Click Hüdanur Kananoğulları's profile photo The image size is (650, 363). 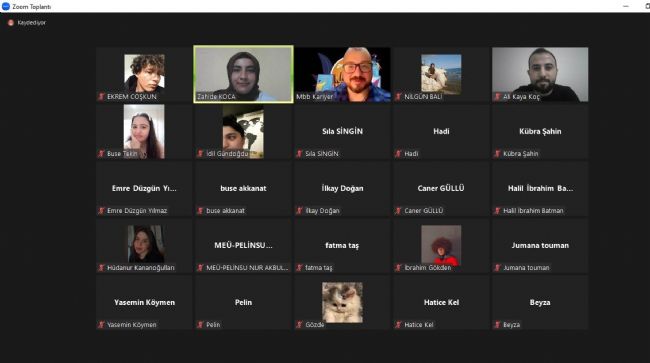pos(146,244)
